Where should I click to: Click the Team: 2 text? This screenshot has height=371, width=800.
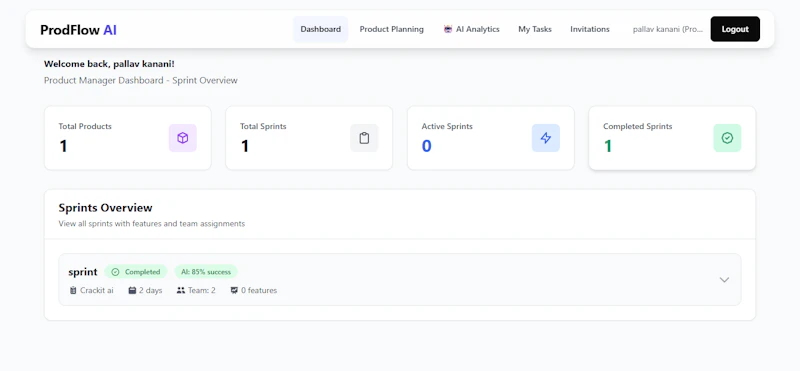tap(202, 290)
